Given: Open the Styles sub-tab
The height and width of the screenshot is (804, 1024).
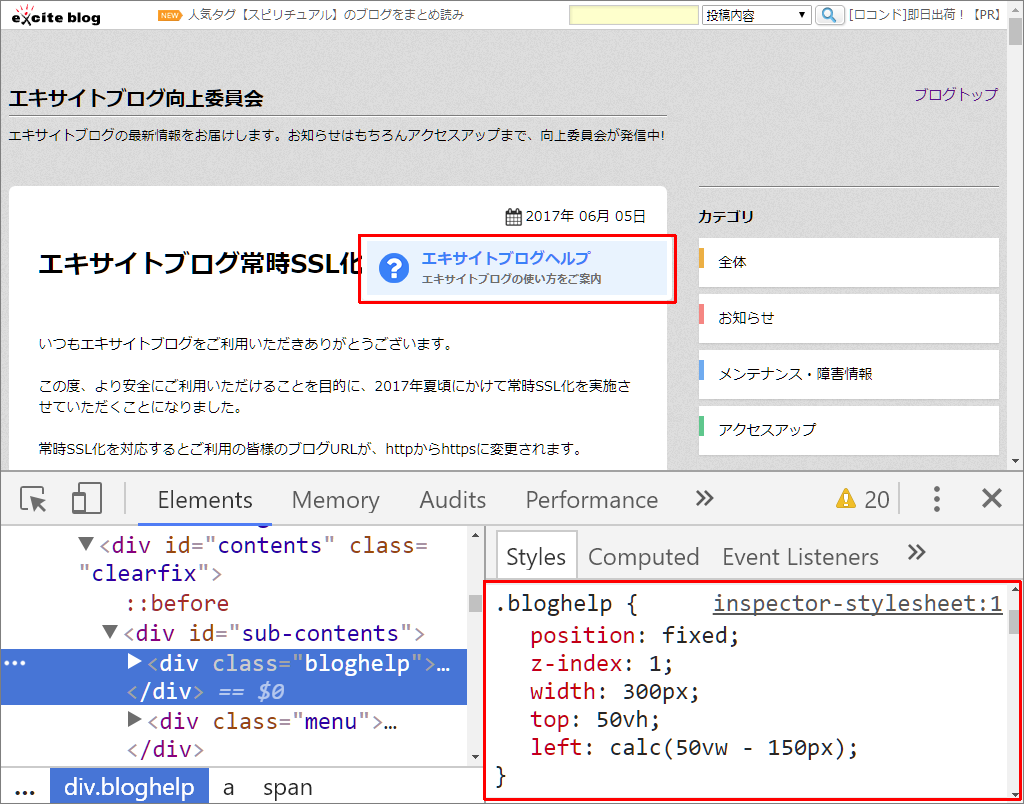Looking at the screenshot, I should [x=536, y=556].
